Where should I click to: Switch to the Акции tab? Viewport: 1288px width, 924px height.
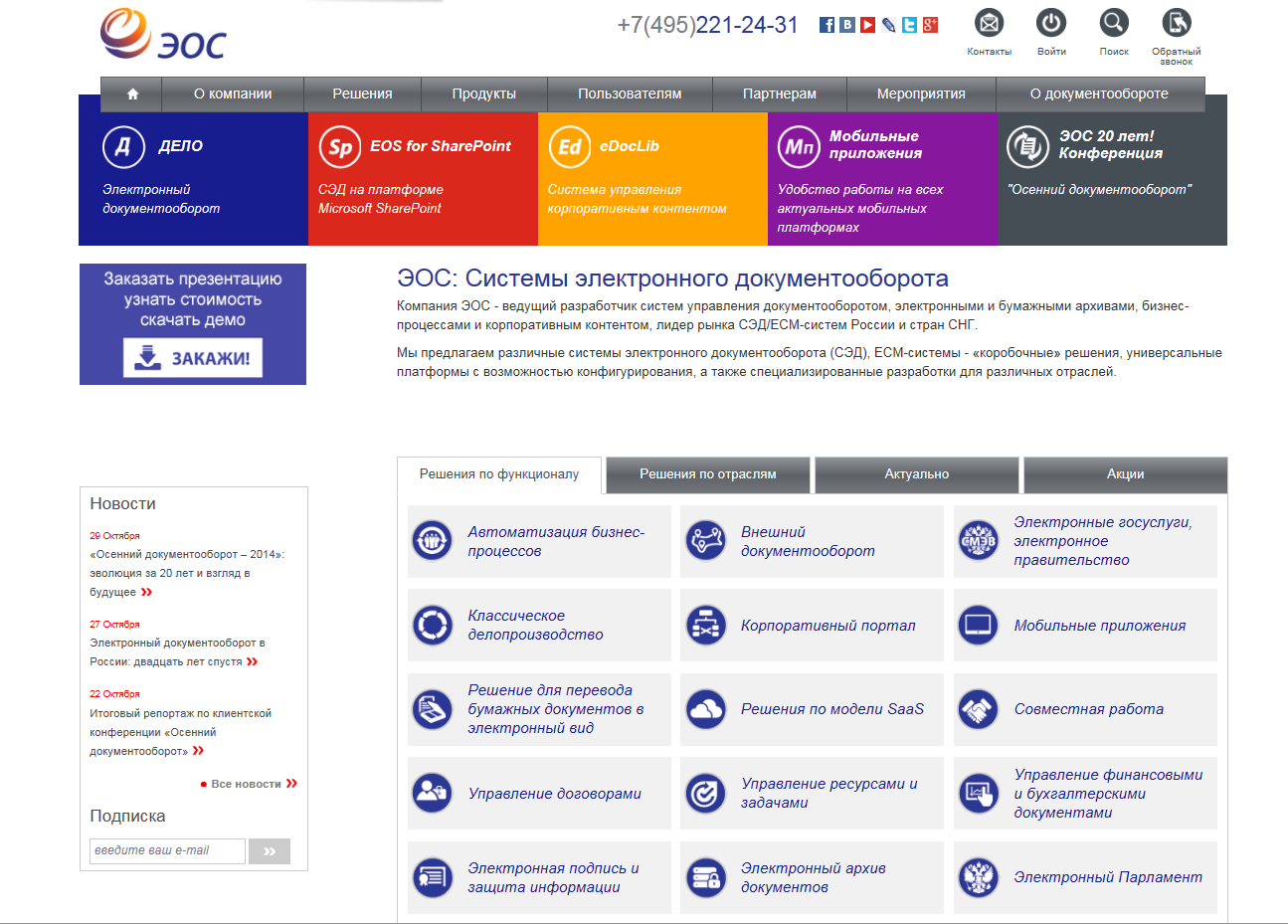(1126, 474)
